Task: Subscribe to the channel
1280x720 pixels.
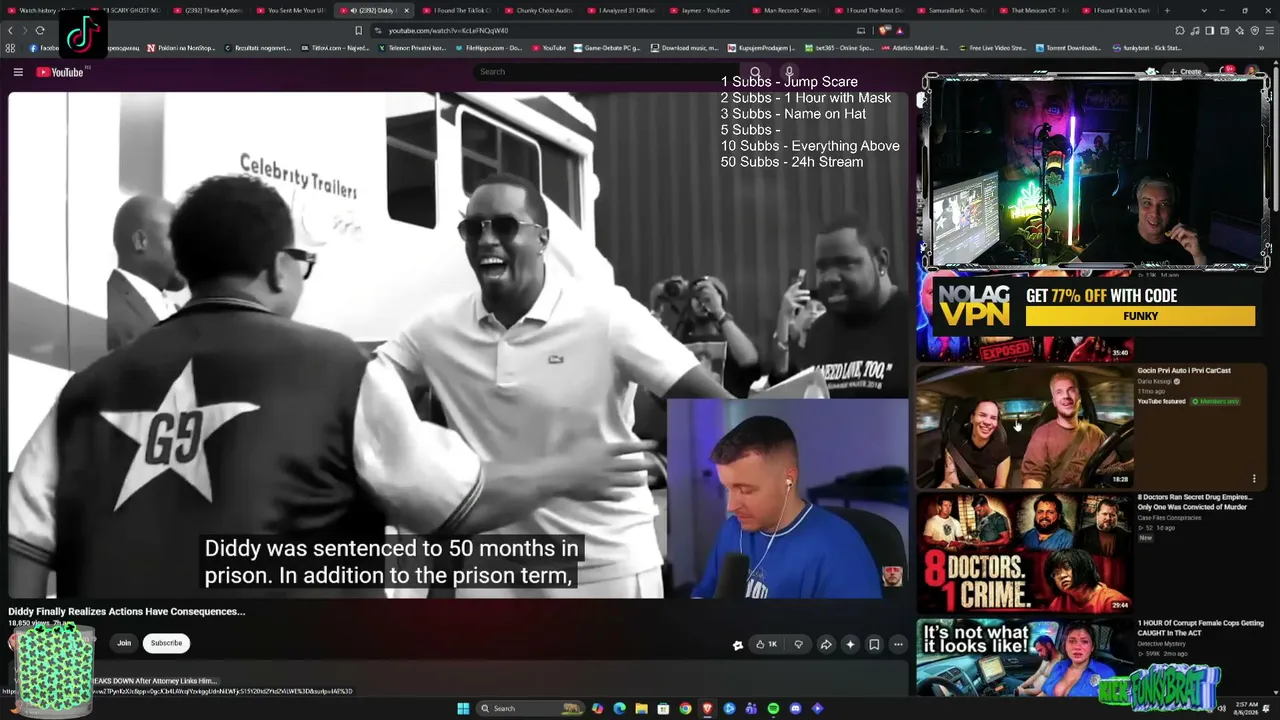Action: pyautogui.click(x=166, y=643)
